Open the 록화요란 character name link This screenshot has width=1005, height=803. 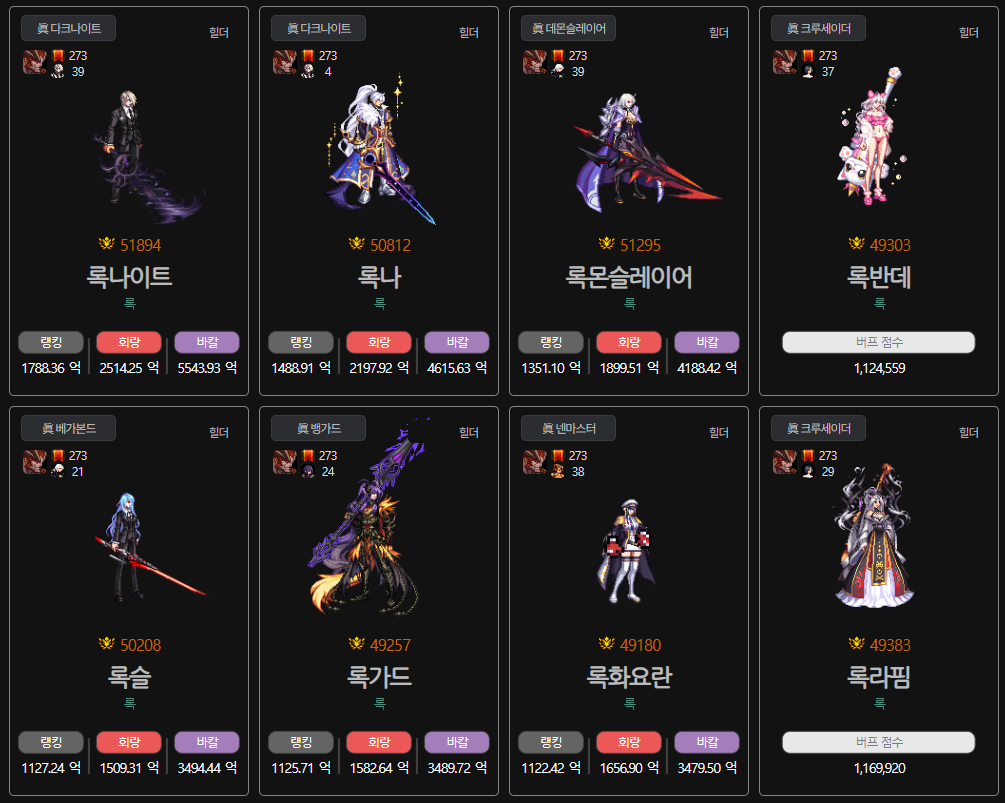tap(629, 677)
